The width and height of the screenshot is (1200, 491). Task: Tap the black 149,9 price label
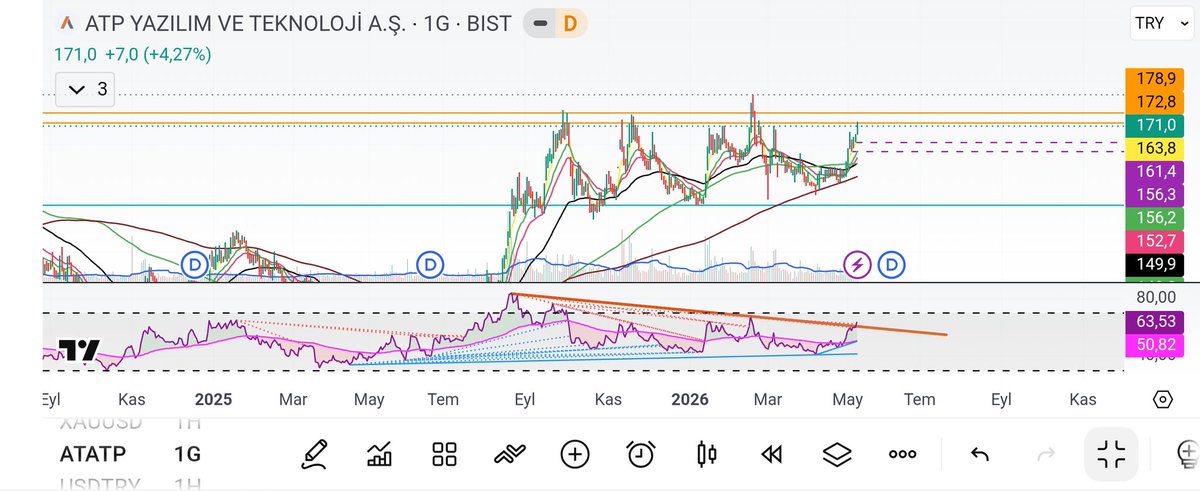pyautogui.click(x=1155, y=264)
